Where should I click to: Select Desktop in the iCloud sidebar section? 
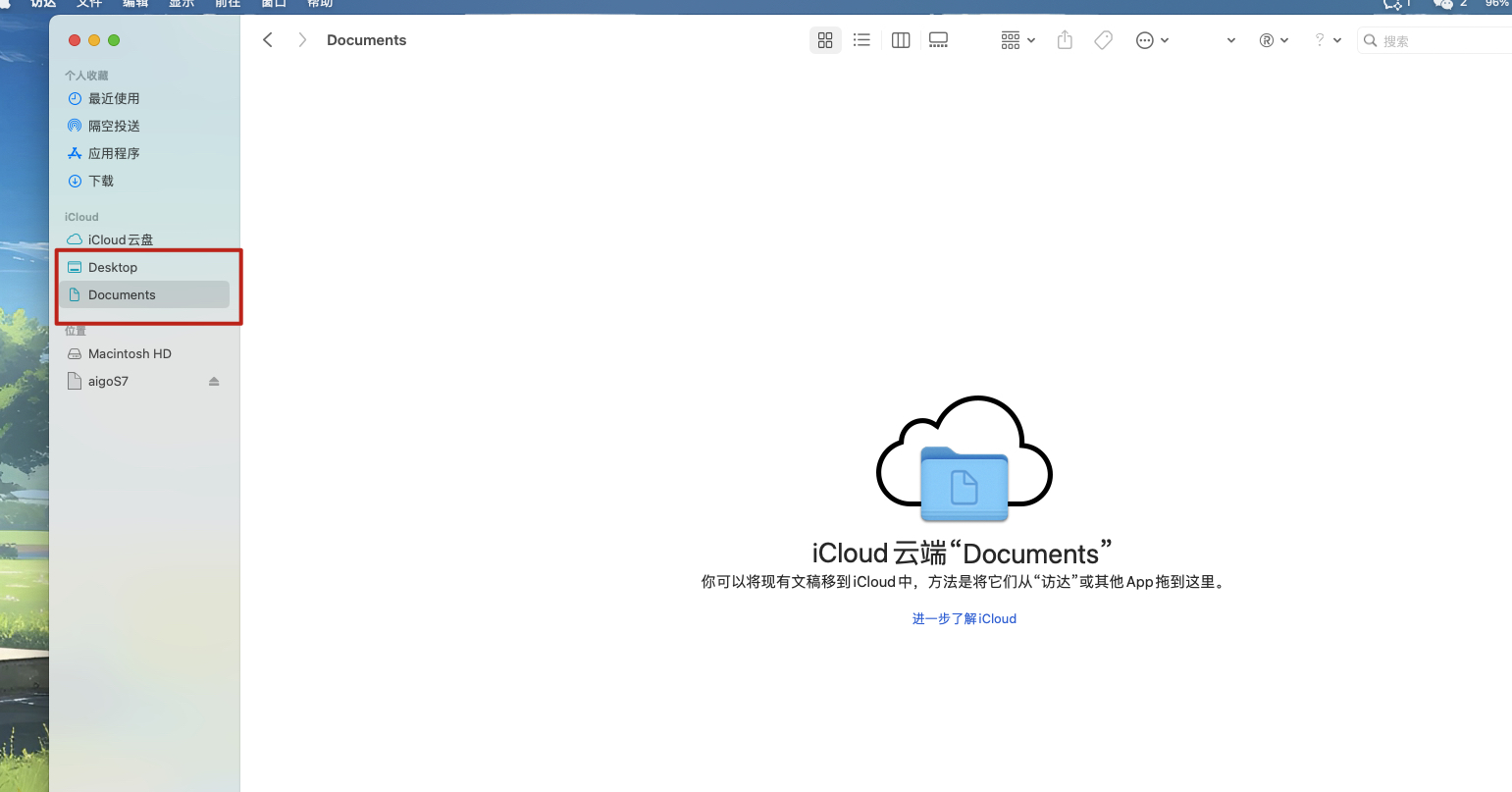[x=113, y=267]
